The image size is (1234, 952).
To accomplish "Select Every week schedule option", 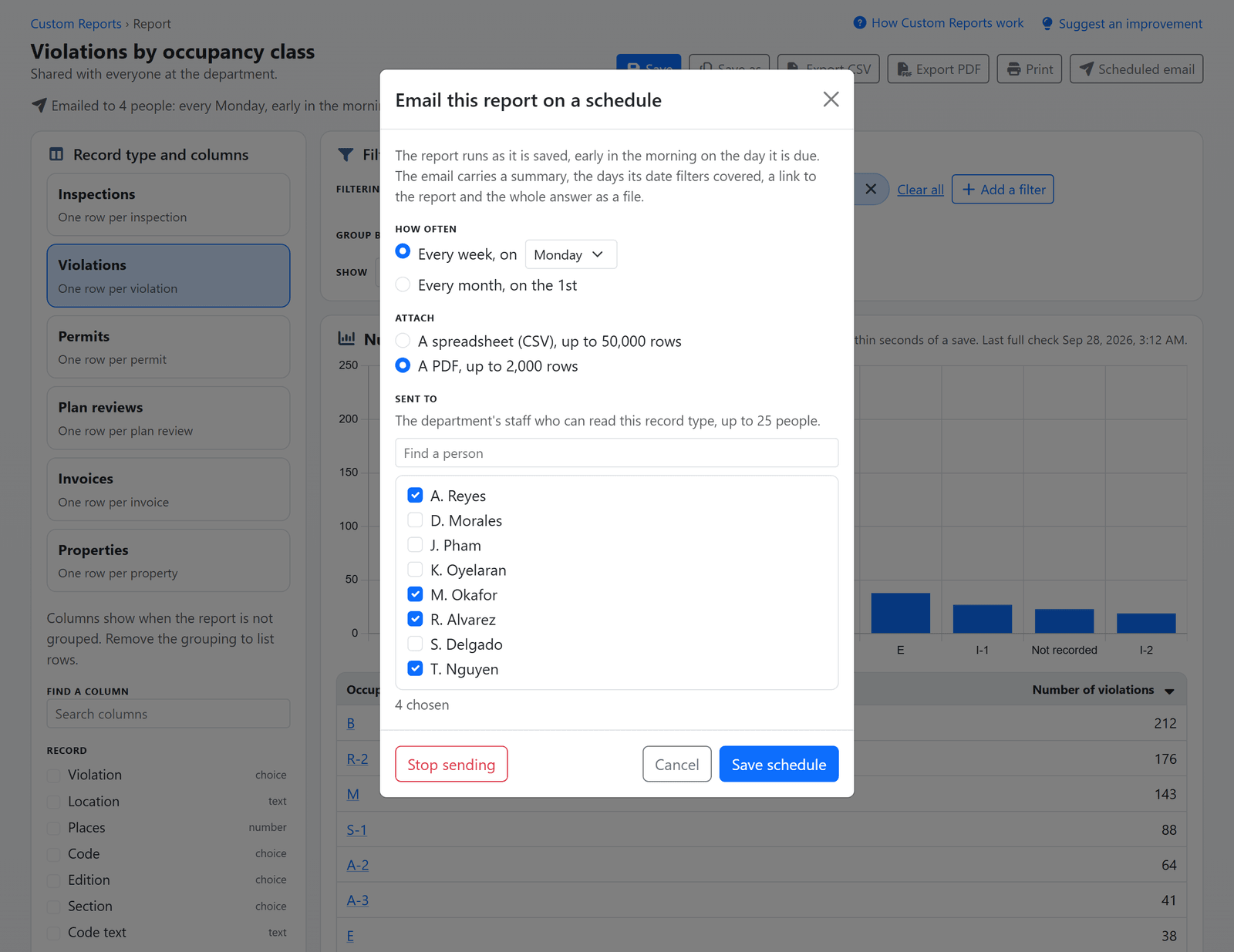I will point(403,251).
